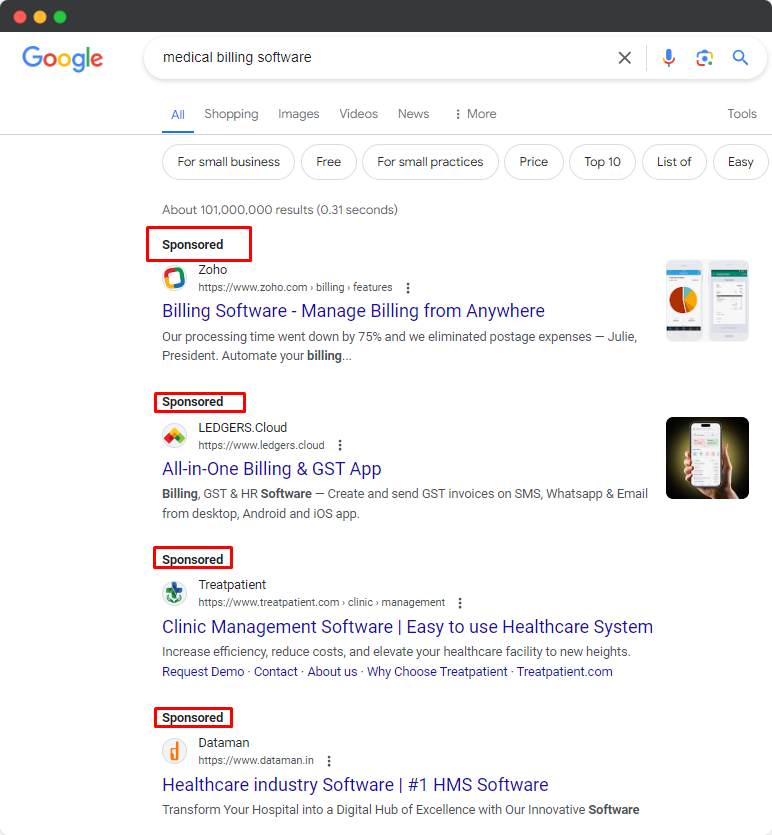The image size is (772, 835).
Task: Click the www.ledgers.cloud URL
Action: (x=261, y=445)
